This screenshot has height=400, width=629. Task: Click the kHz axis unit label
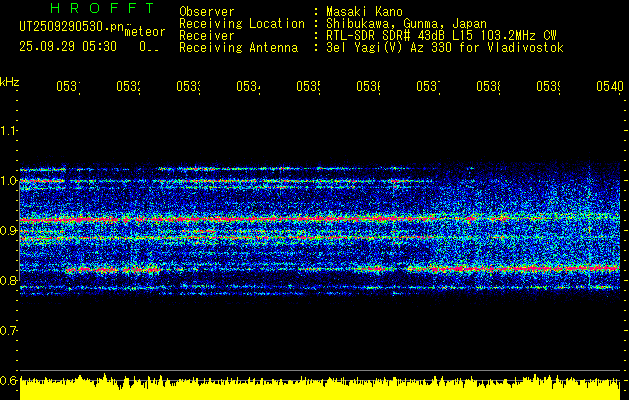9,82
